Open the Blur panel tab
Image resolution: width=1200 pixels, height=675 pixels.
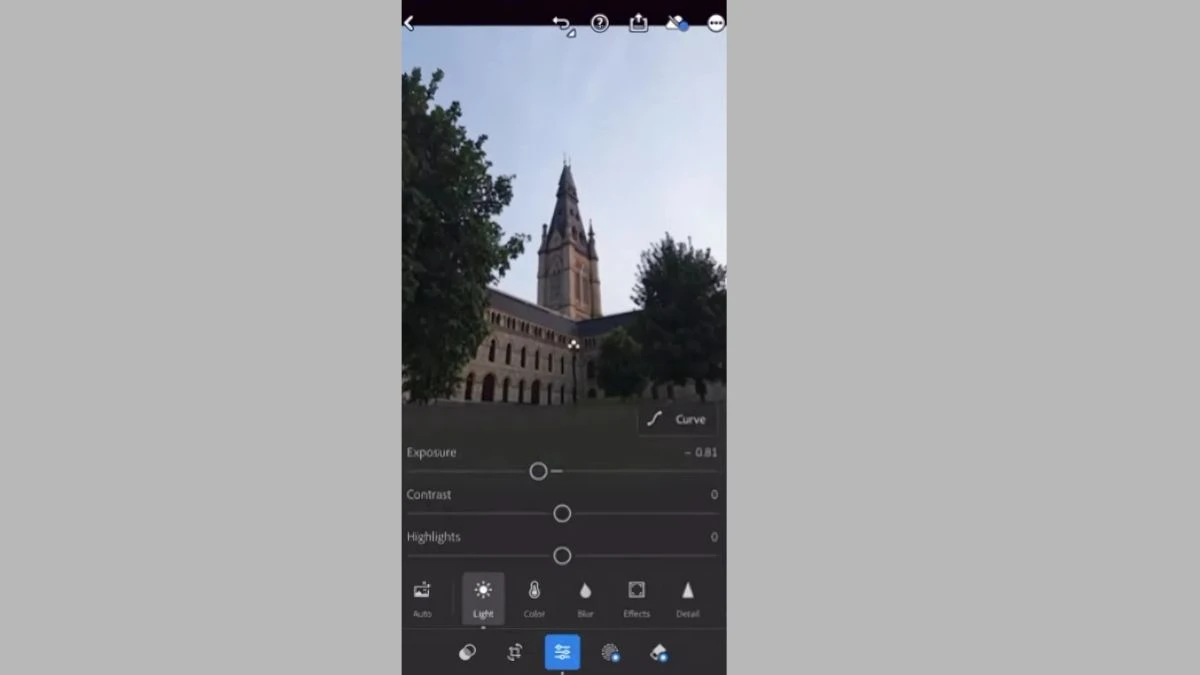click(x=585, y=599)
